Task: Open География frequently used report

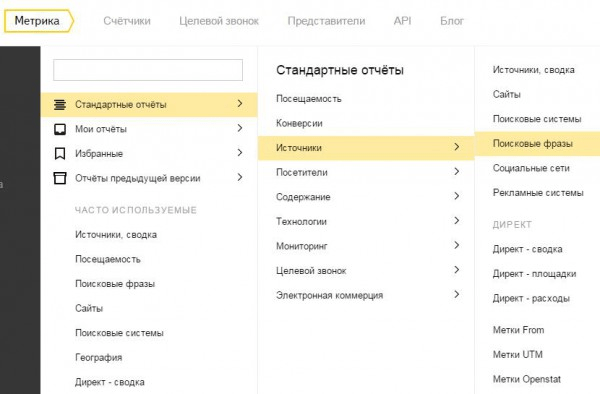Action: [98, 358]
